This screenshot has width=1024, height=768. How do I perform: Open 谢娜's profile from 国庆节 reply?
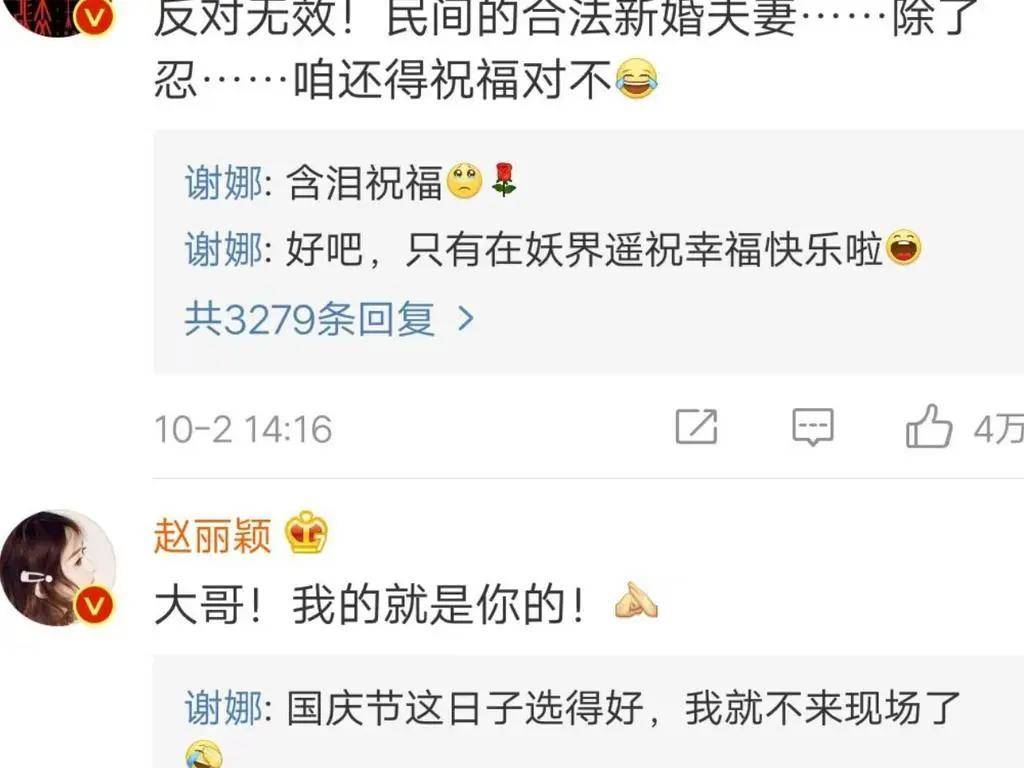click(x=223, y=708)
